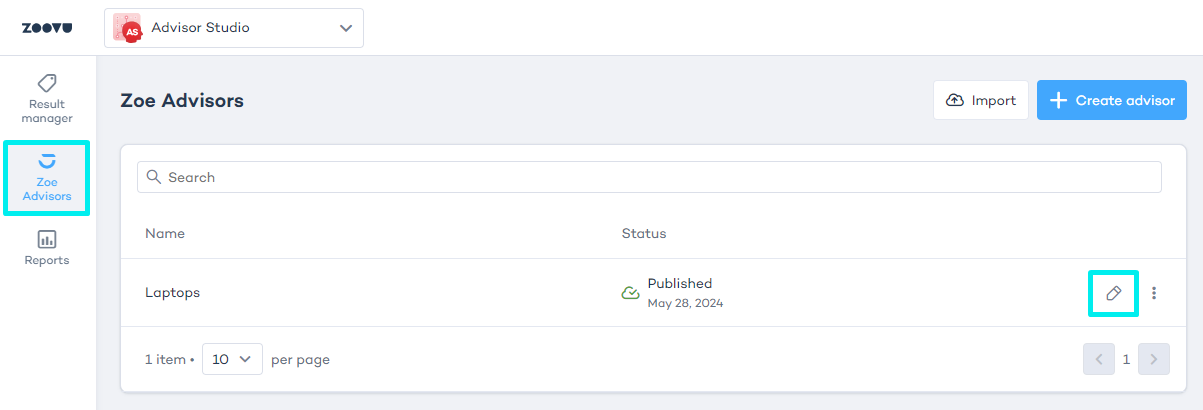Open the Laptops advisor by its name

[172, 293]
